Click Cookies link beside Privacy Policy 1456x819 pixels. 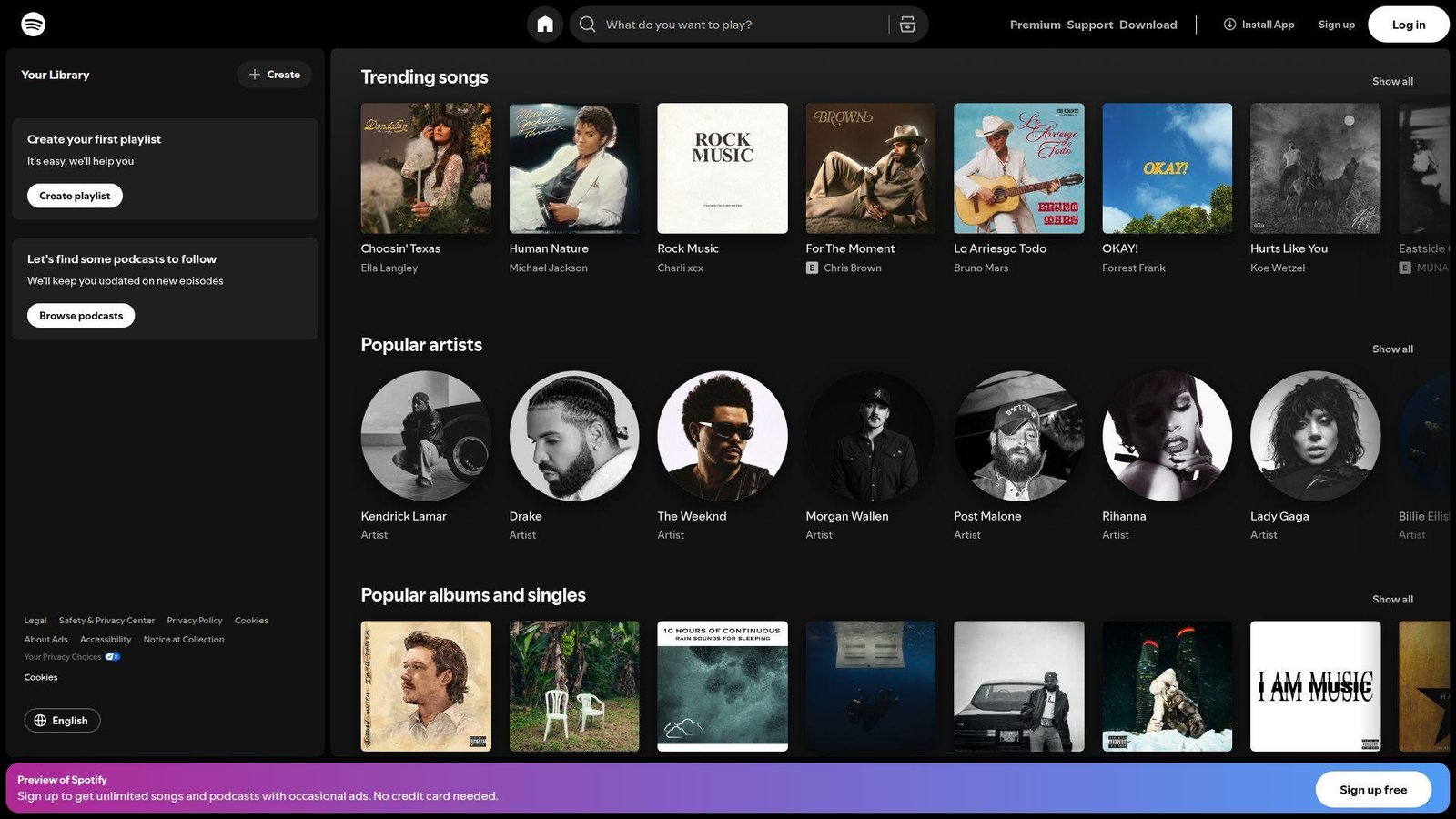[x=251, y=621]
